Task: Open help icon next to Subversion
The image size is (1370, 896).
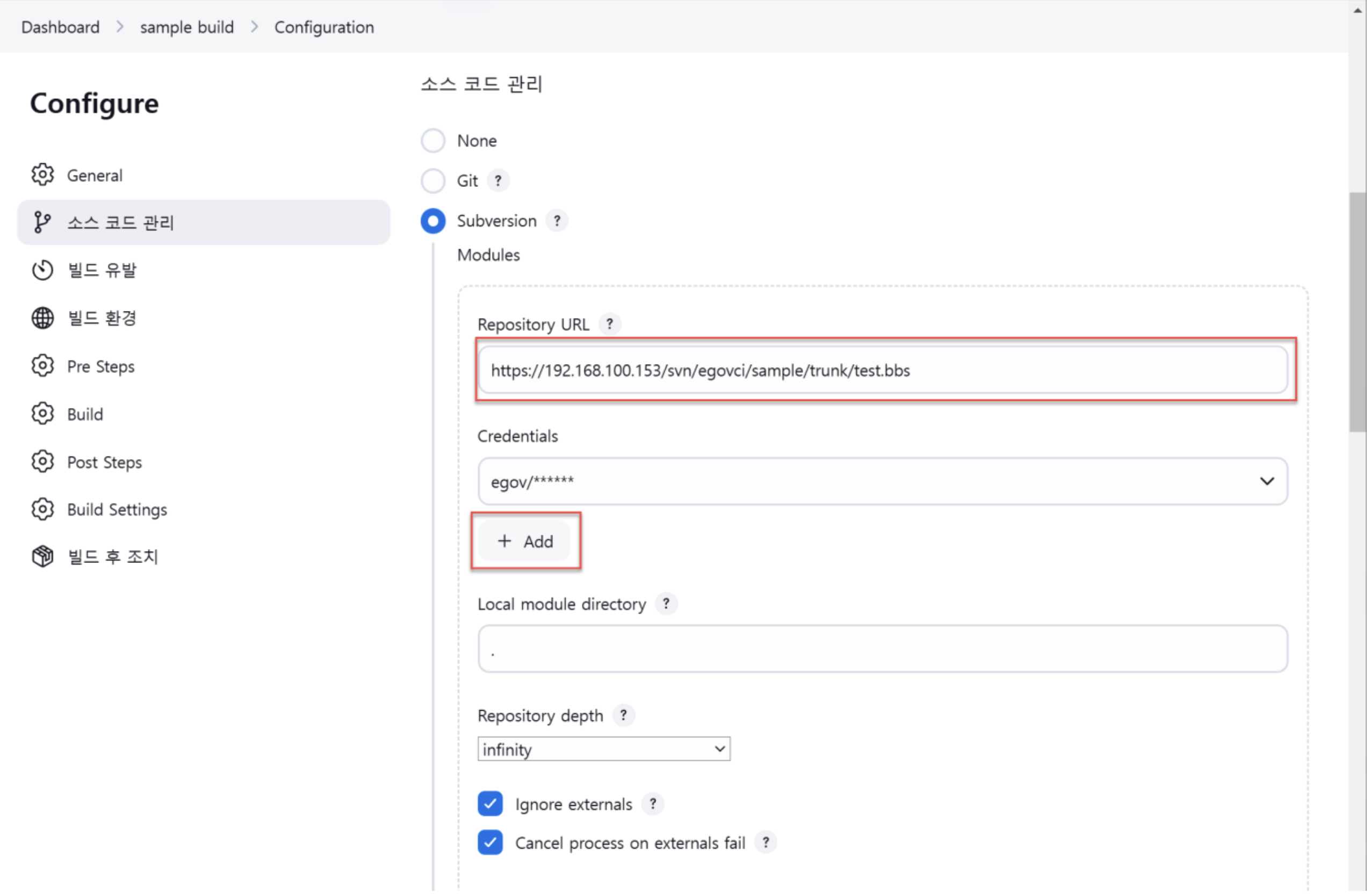Action: click(x=557, y=221)
